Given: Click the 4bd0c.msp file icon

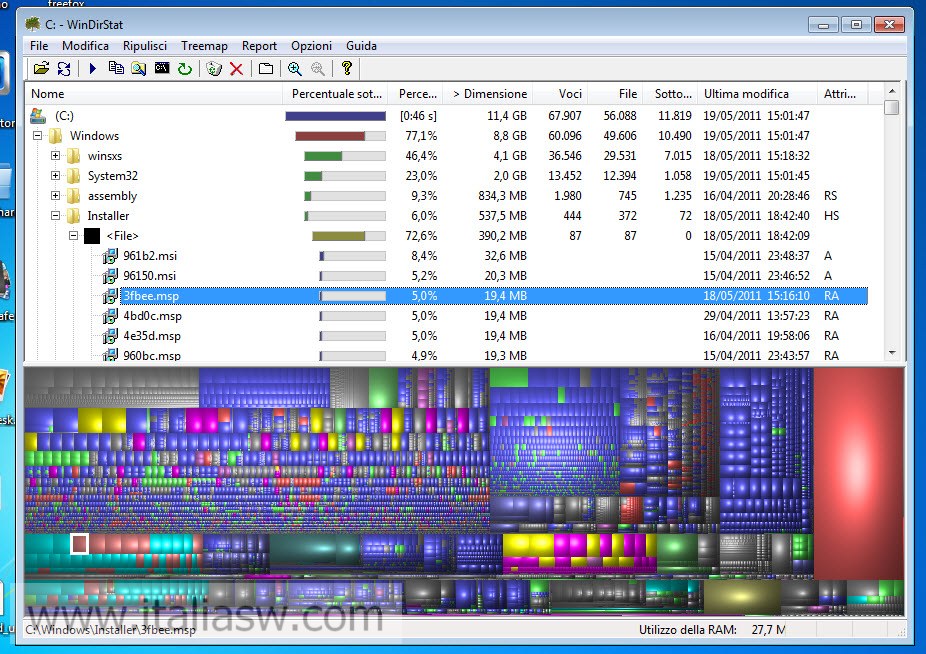Looking at the screenshot, I should coord(110,316).
